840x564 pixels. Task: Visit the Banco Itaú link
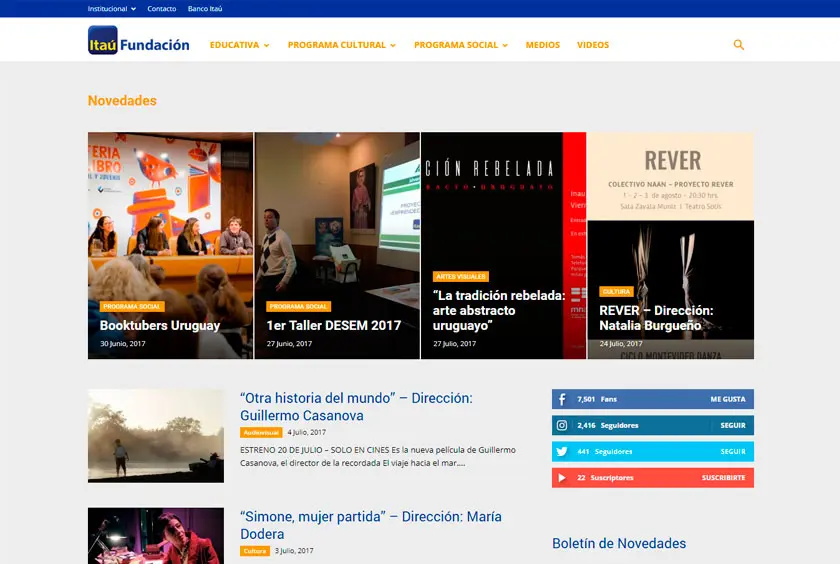coord(205,9)
